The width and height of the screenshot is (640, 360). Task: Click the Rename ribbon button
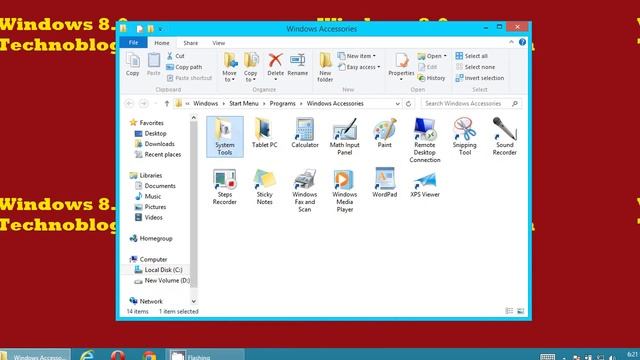298,64
